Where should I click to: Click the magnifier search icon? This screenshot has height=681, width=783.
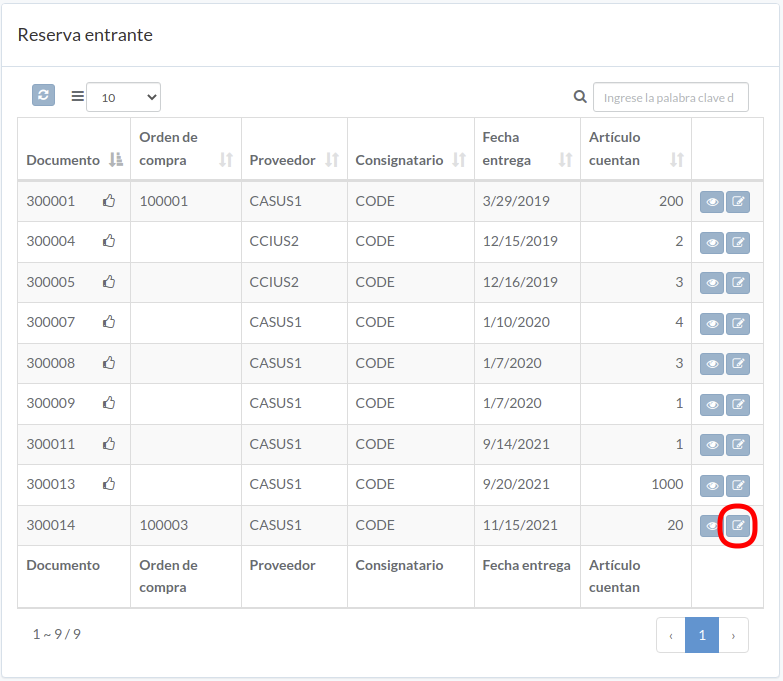click(x=580, y=97)
